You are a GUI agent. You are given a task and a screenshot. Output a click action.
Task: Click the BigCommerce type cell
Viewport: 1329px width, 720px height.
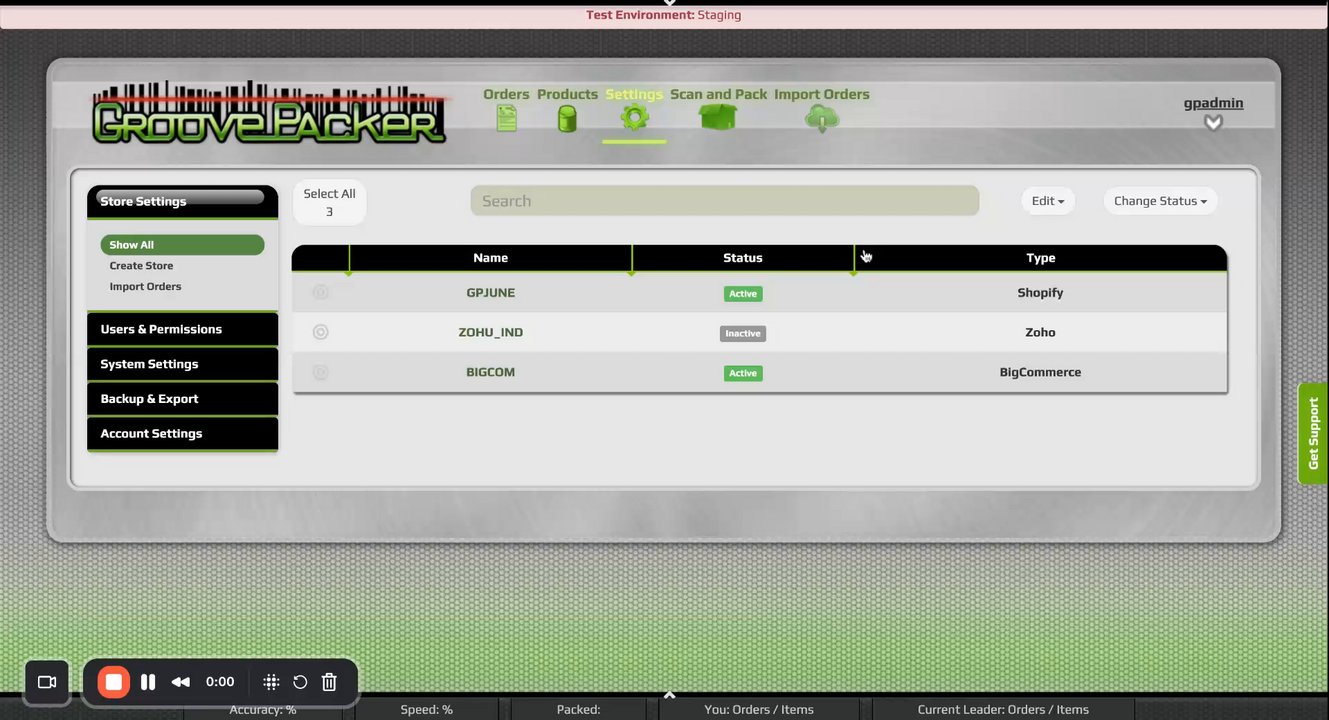1040,372
